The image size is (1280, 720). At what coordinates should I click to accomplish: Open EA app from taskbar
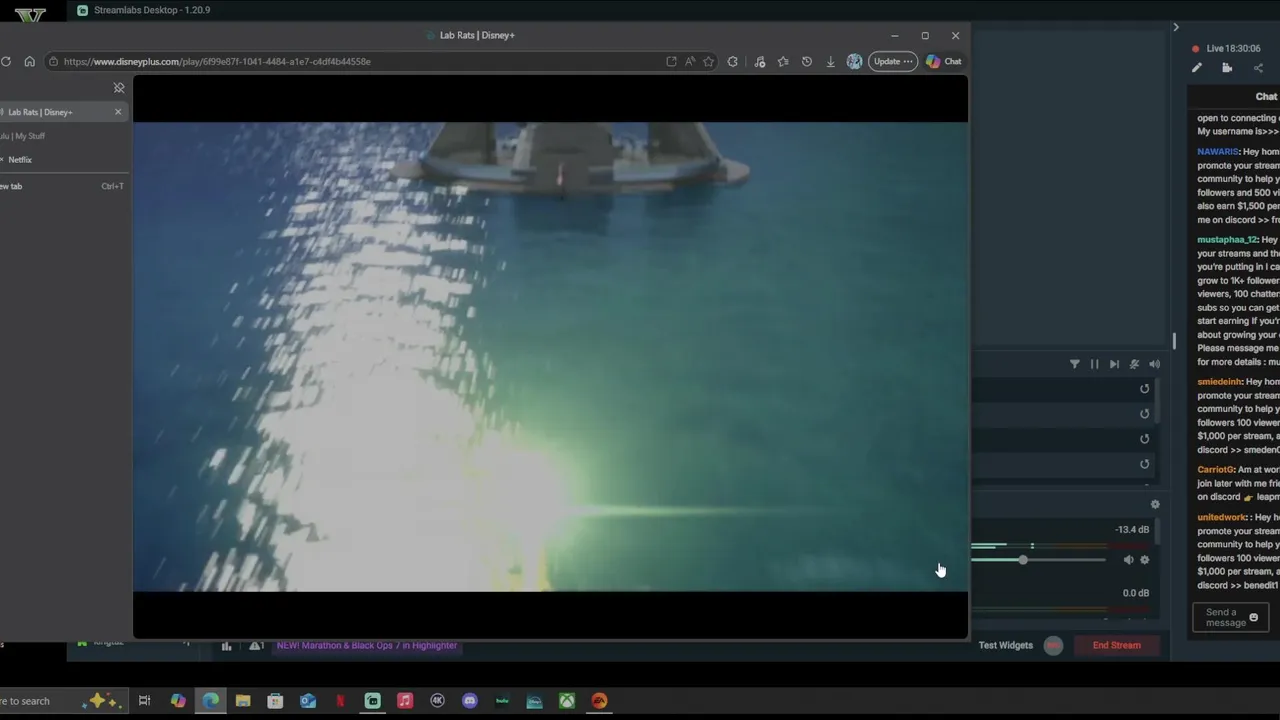(599, 701)
